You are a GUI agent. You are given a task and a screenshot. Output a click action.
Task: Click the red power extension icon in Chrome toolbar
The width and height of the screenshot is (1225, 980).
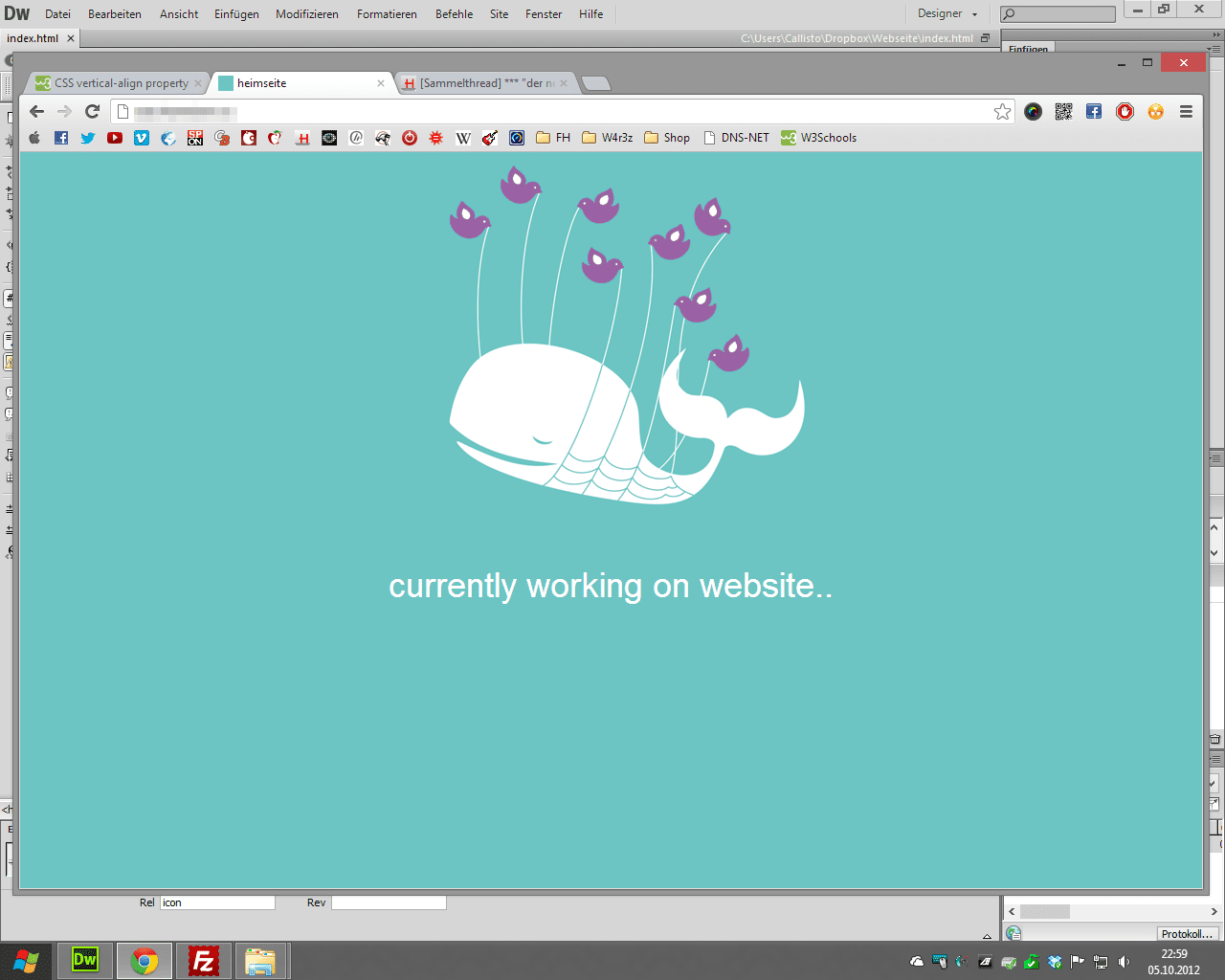1125,112
